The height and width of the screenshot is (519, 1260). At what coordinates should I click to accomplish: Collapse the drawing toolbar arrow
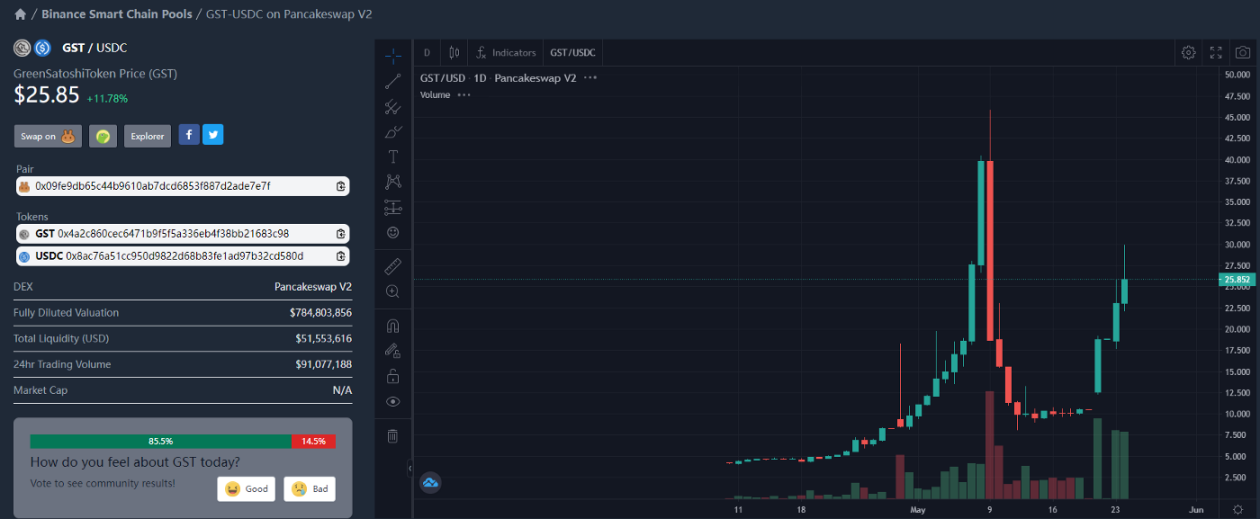(x=410, y=467)
